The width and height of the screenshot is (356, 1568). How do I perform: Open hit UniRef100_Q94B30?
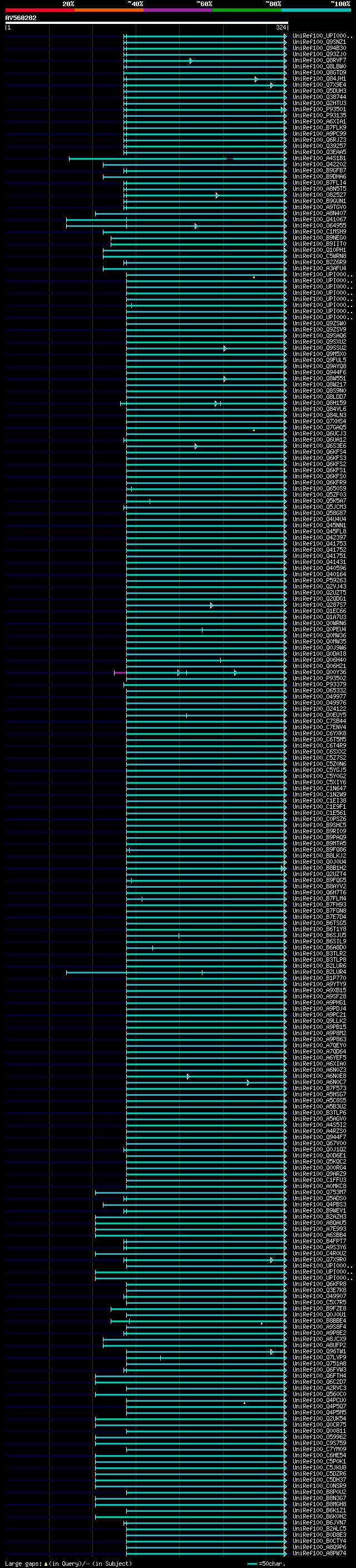[319, 49]
